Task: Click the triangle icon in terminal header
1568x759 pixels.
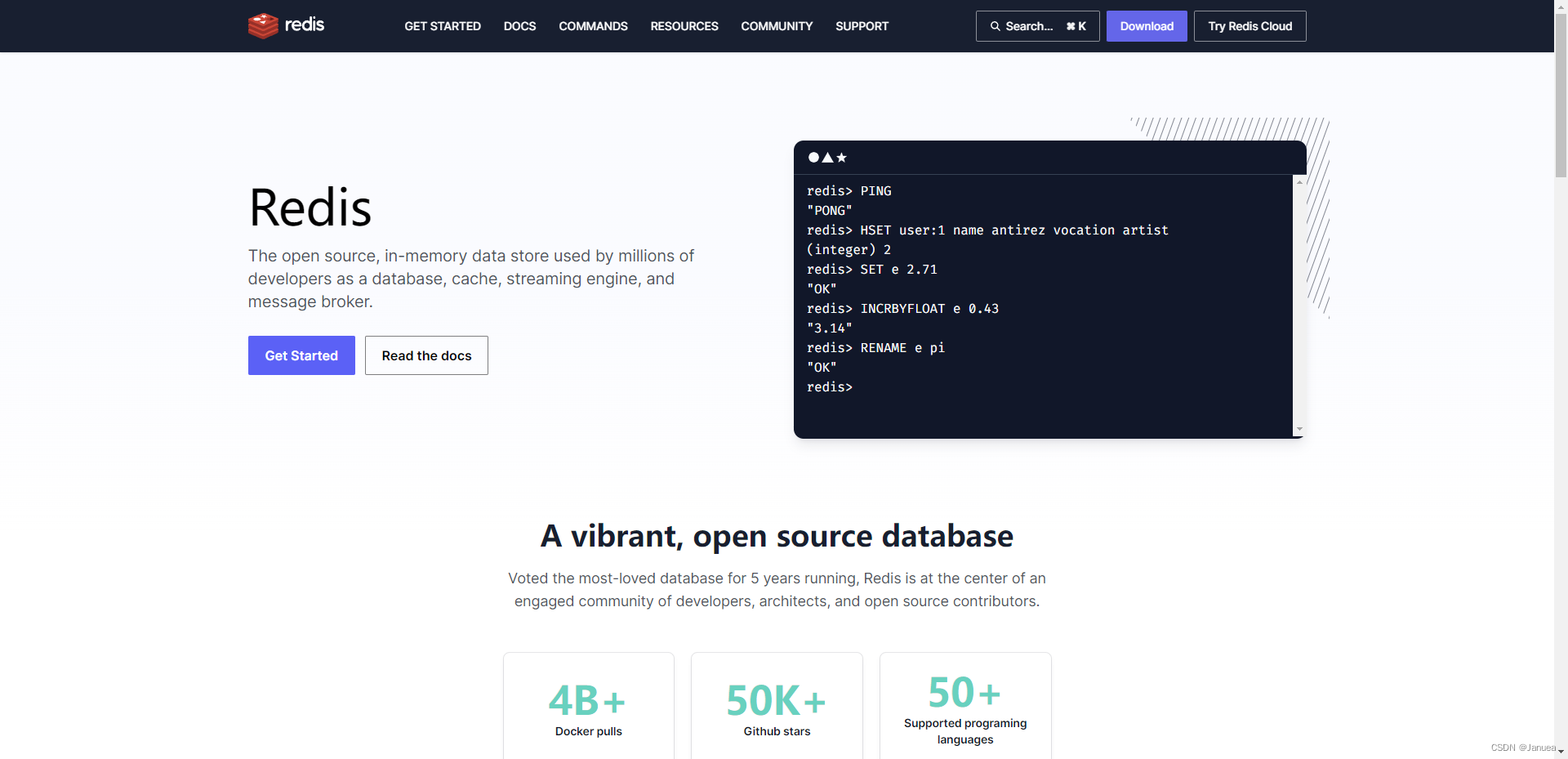Action: pyautogui.click(x=827, y=157)
